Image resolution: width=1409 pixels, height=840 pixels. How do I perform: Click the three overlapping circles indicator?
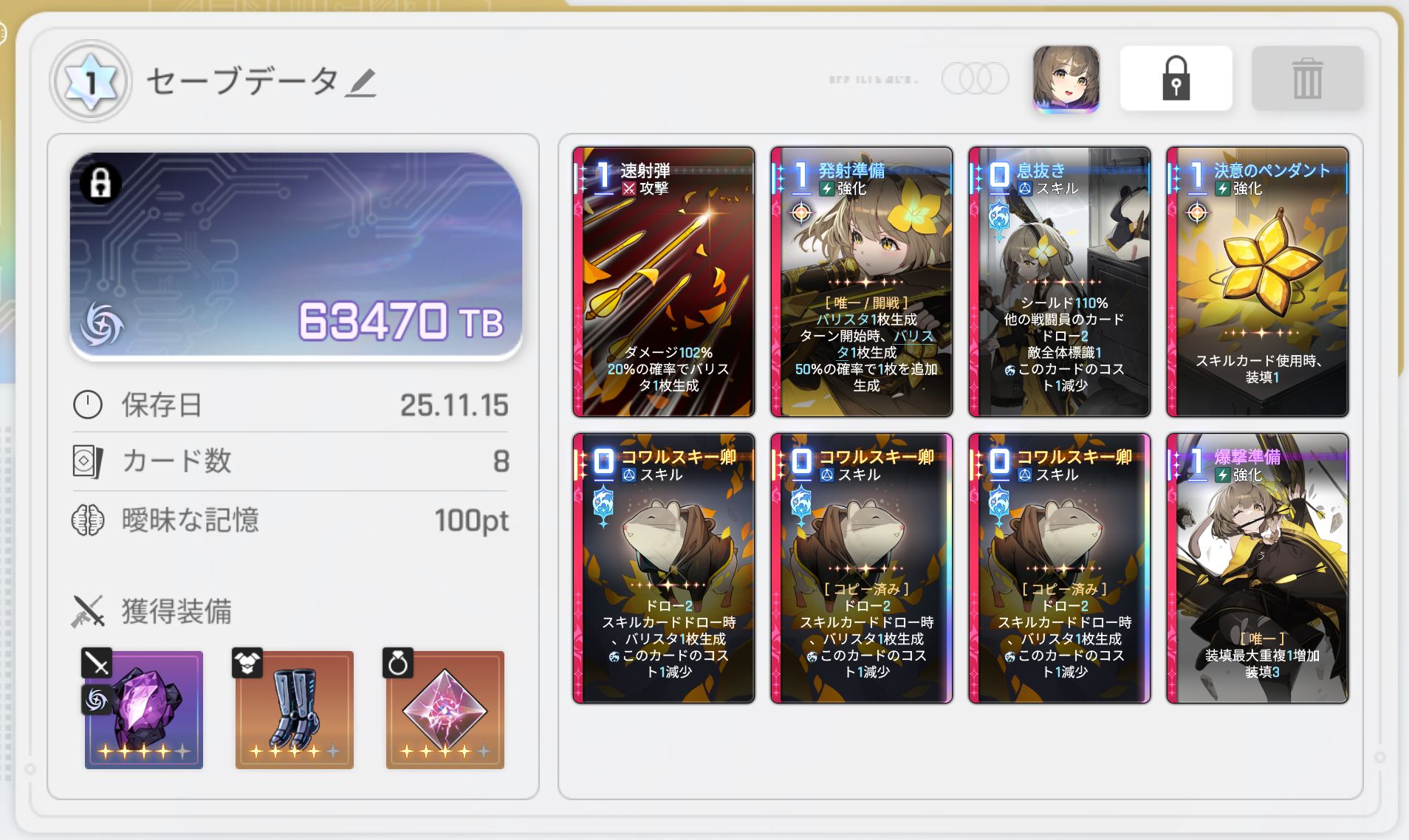pyautogui.click(x=975, y=78)
